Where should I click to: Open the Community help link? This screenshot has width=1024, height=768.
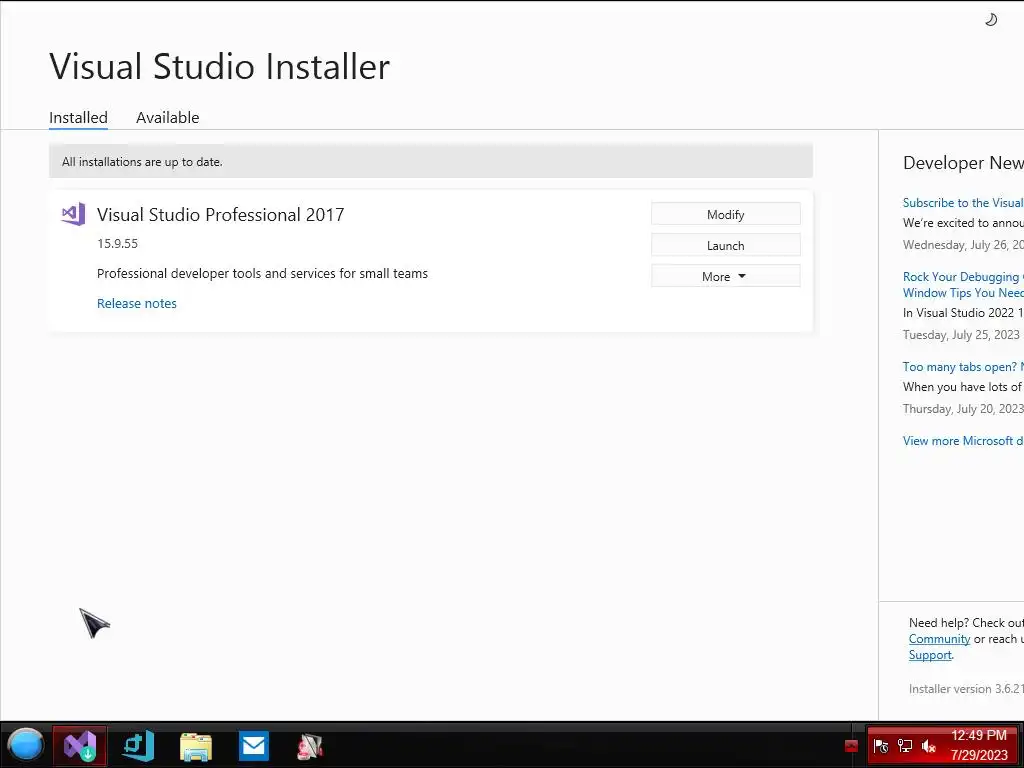939,639
